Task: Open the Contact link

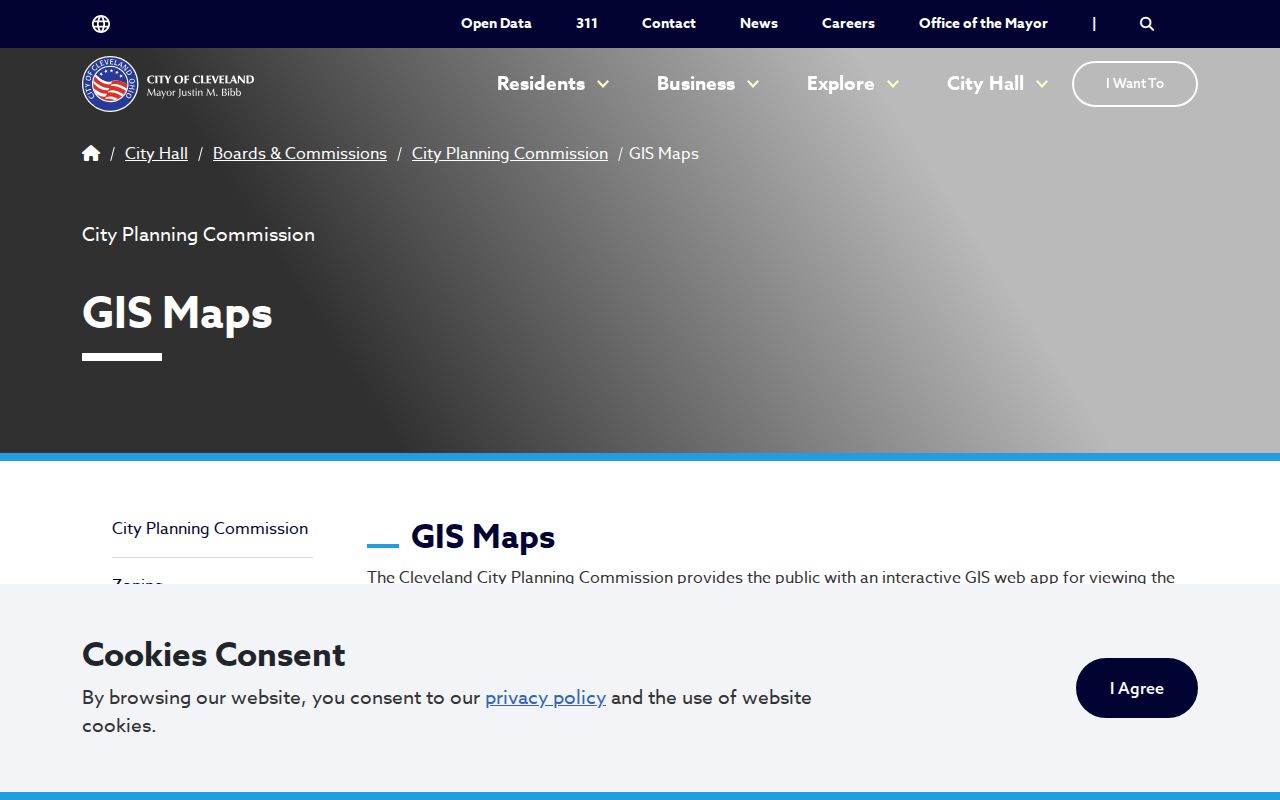Action: [x=669, y=23]
